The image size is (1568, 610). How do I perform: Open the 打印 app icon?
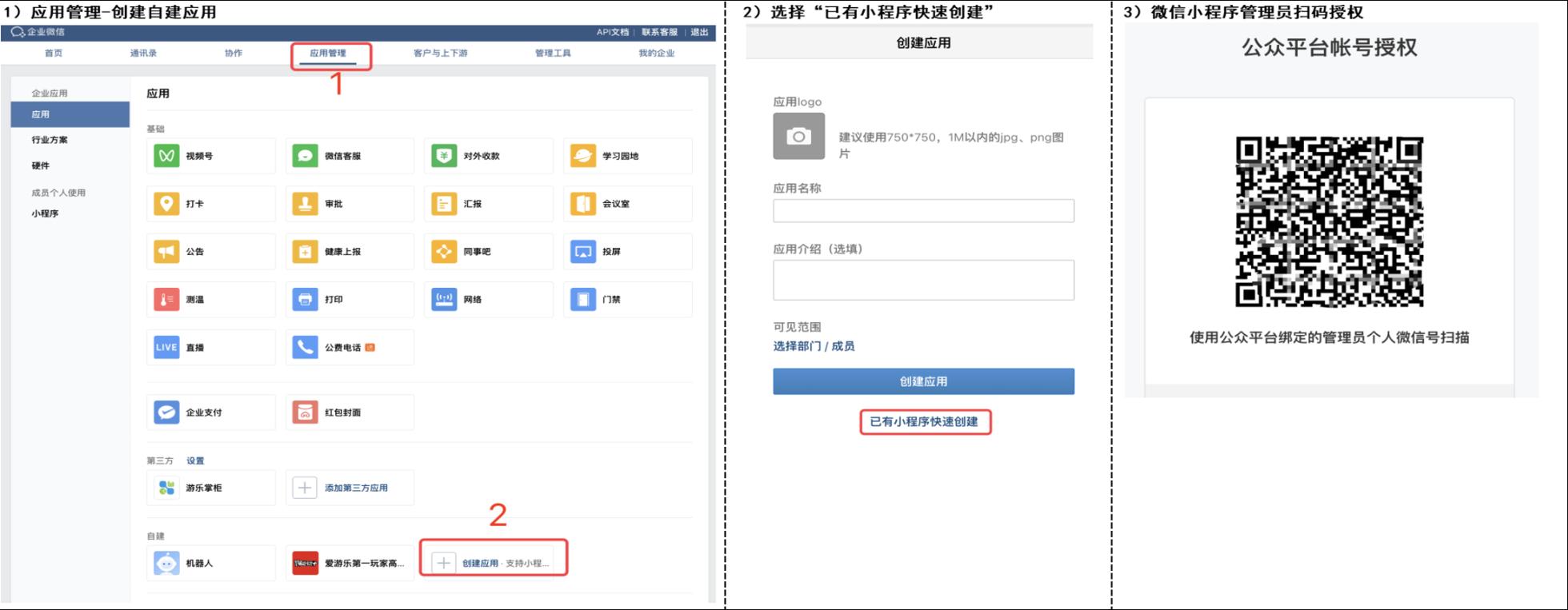click(305, 299)
